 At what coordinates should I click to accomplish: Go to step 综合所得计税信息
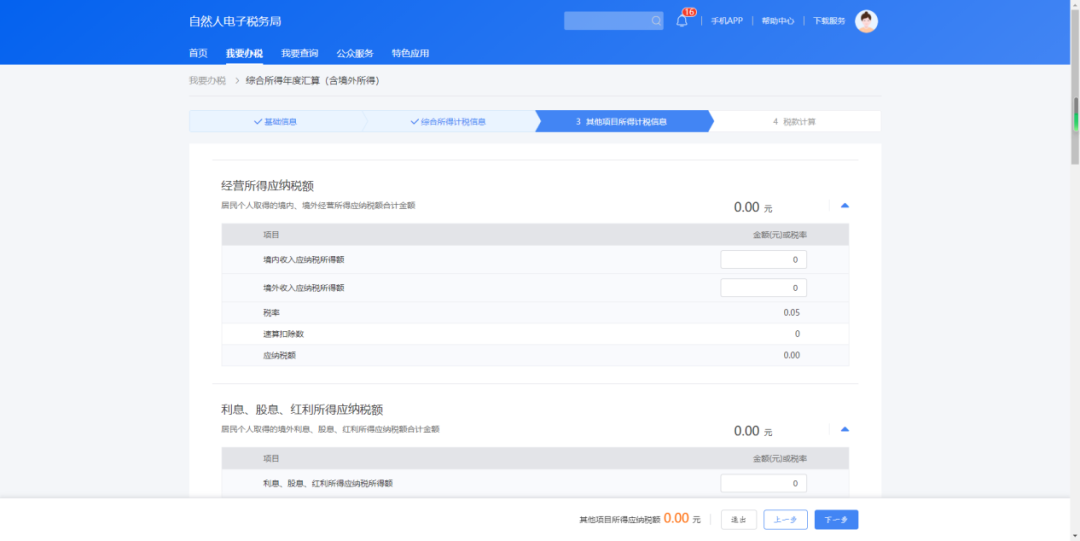(448, 121)
